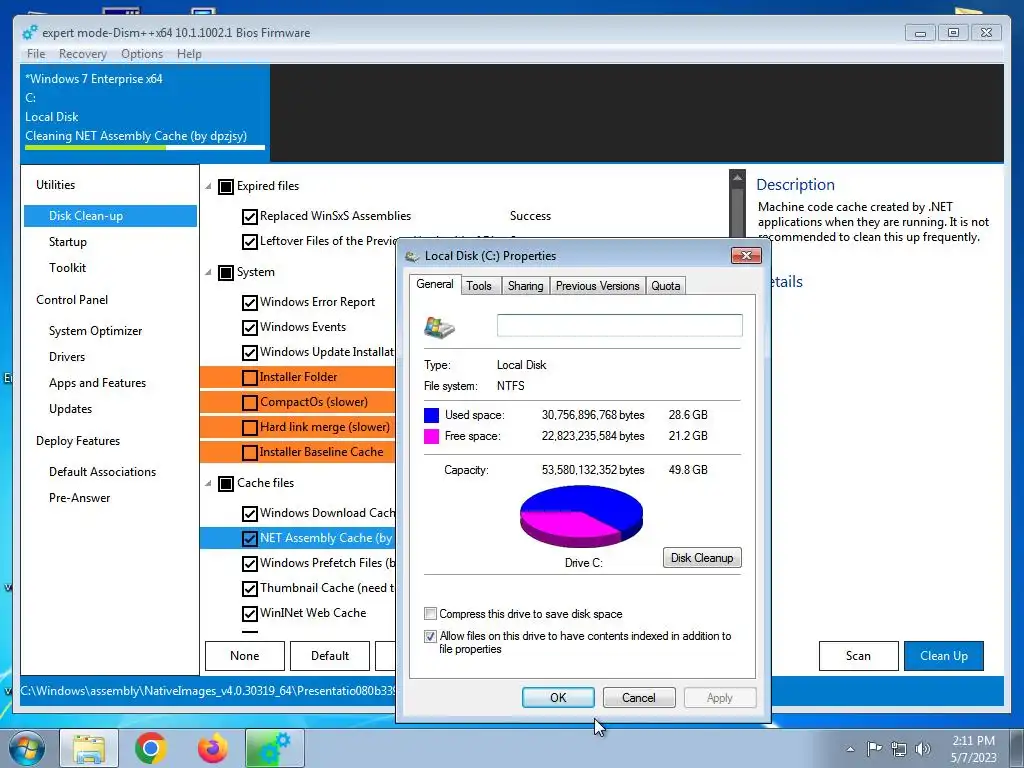Open the network tray icon
1024x768 pixels.
tap(899, 749)
